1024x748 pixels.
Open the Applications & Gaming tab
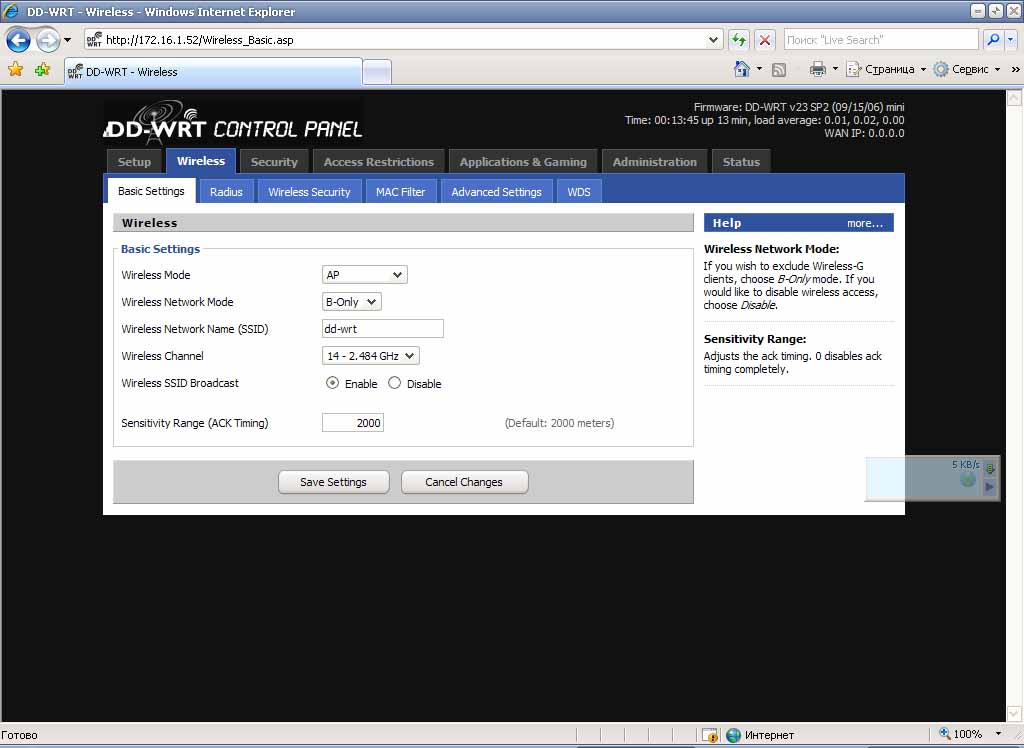pos(523,162)
